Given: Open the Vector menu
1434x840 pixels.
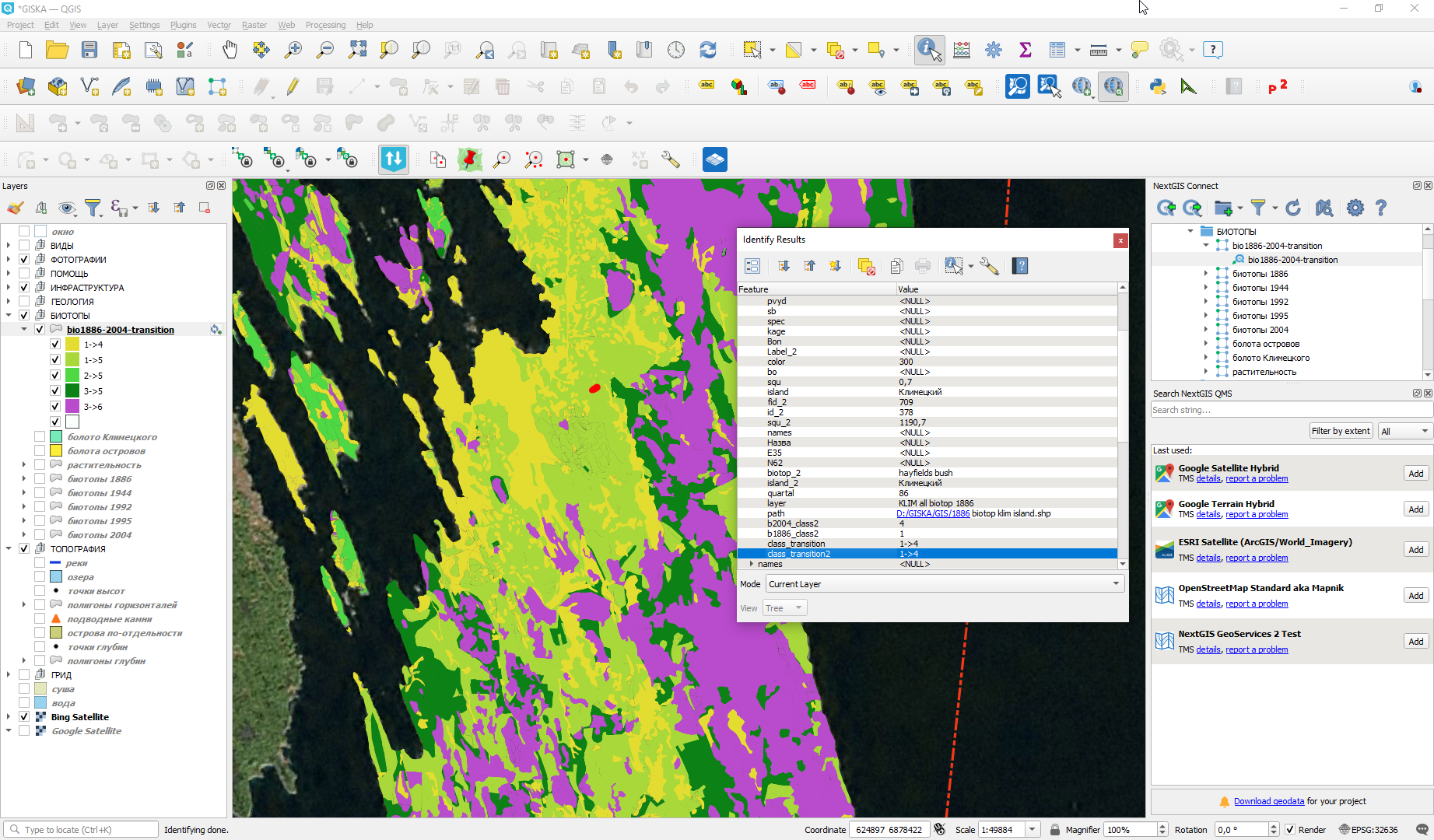Looking at the screenshot, I should coord(219,25).
